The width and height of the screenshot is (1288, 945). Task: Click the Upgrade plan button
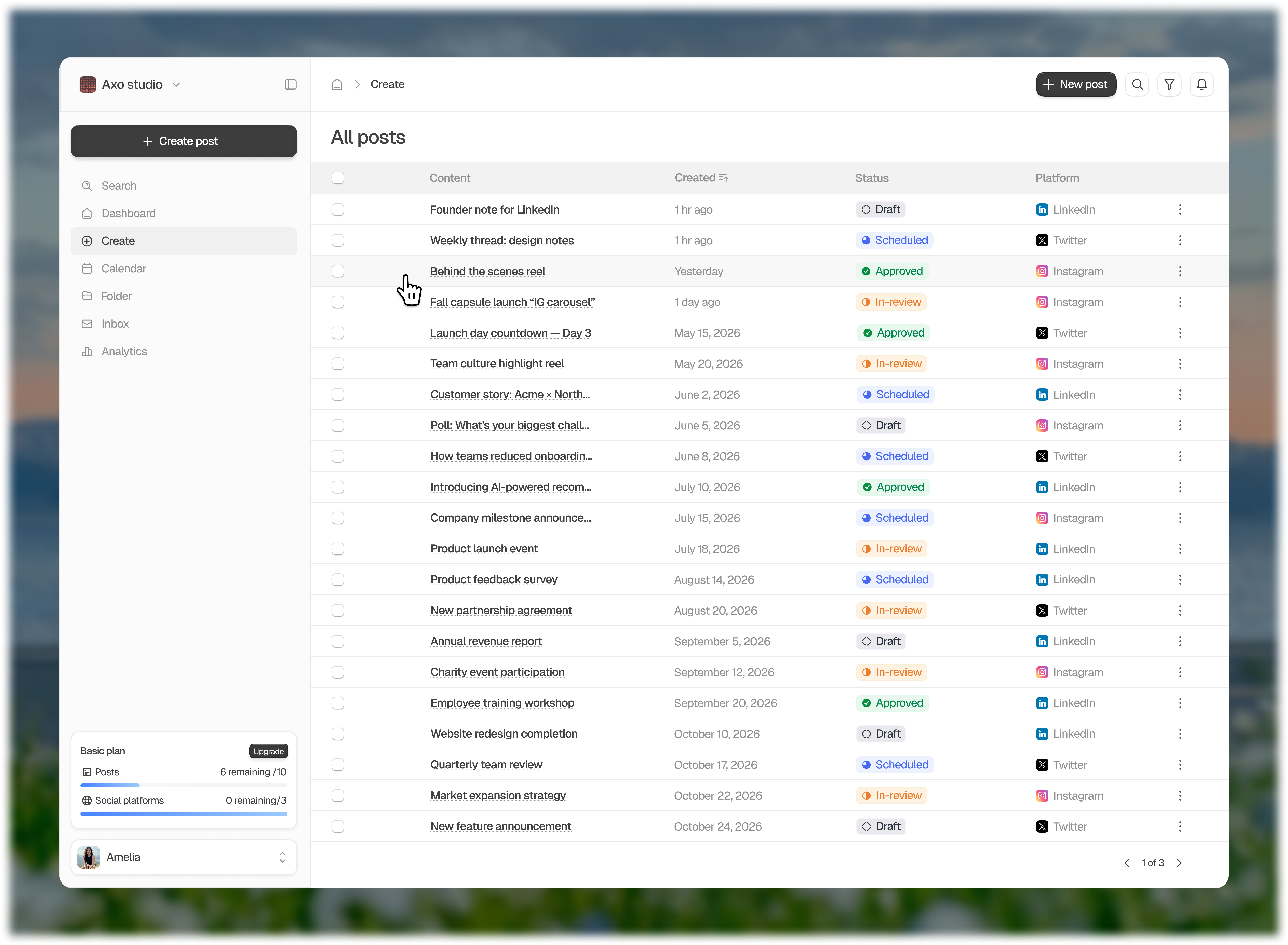[268, 751]
